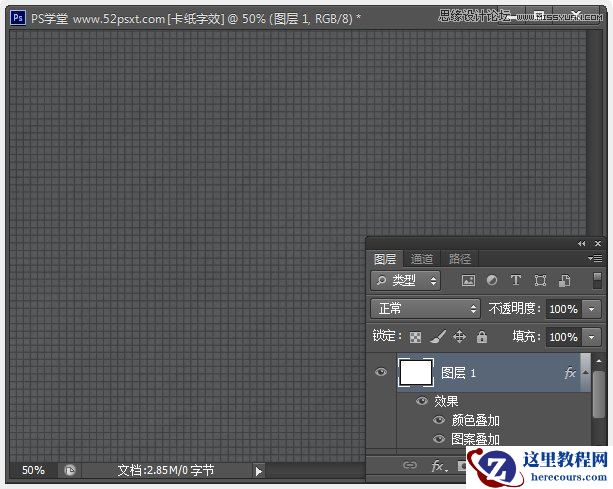Click the 效果 effects row label
This screenshot has width=613, height=489.
pyautogui.click(x=446, y=401)
